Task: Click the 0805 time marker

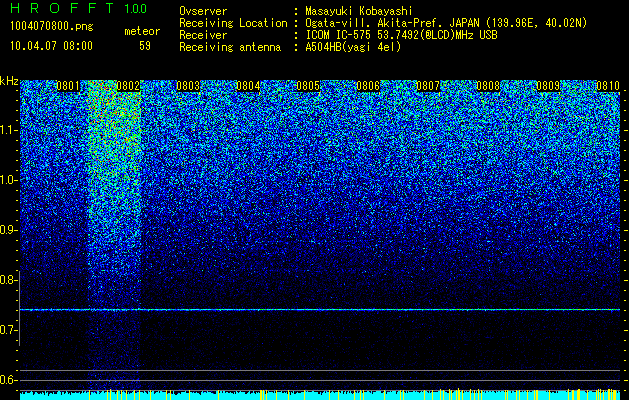Action: (308, 86)
